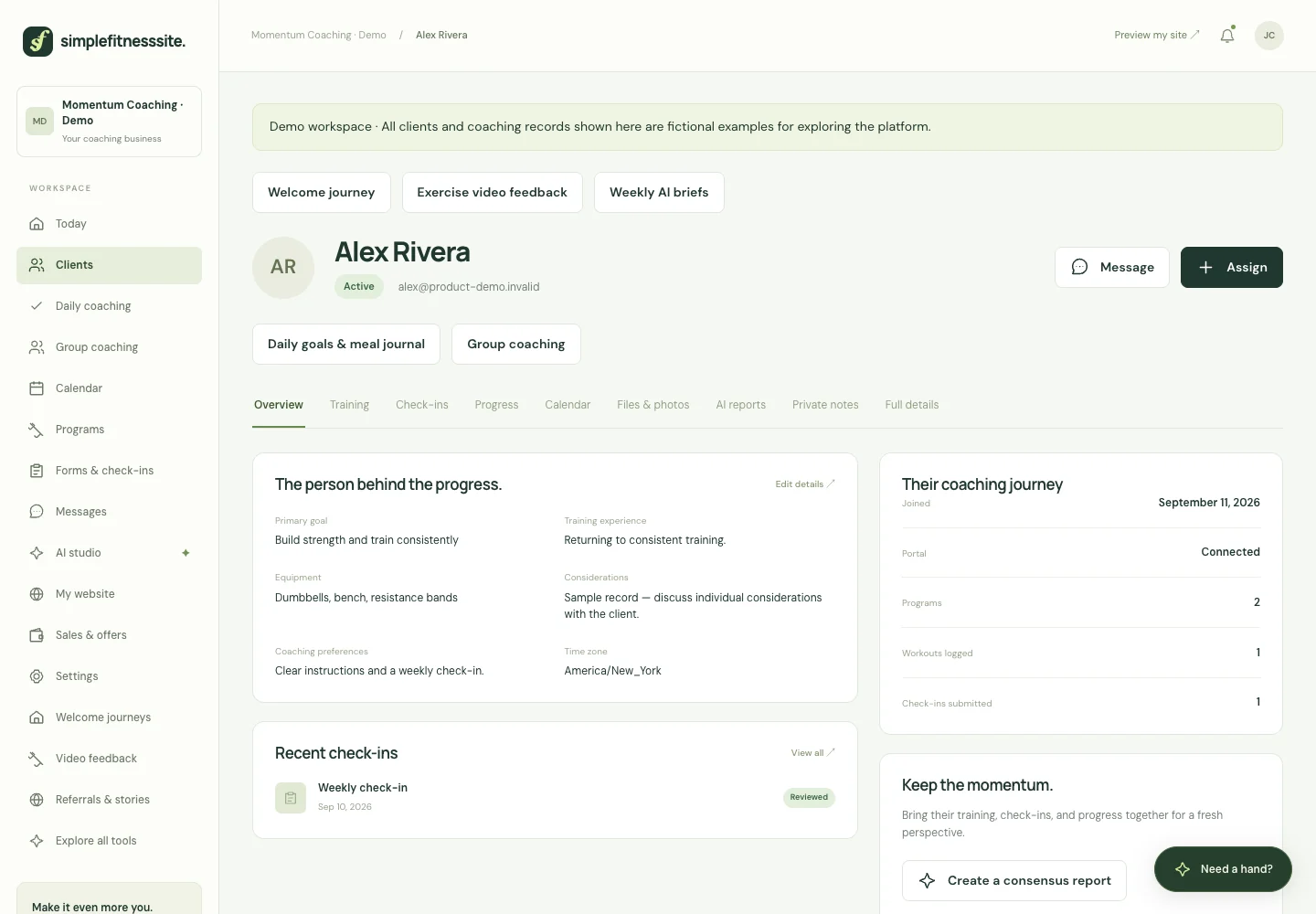Image resolution: width=1316 pixels, height=914 pixels.
Task: Open the Files & photos tab
Action: pyautogui.click(x=653, y=405)
